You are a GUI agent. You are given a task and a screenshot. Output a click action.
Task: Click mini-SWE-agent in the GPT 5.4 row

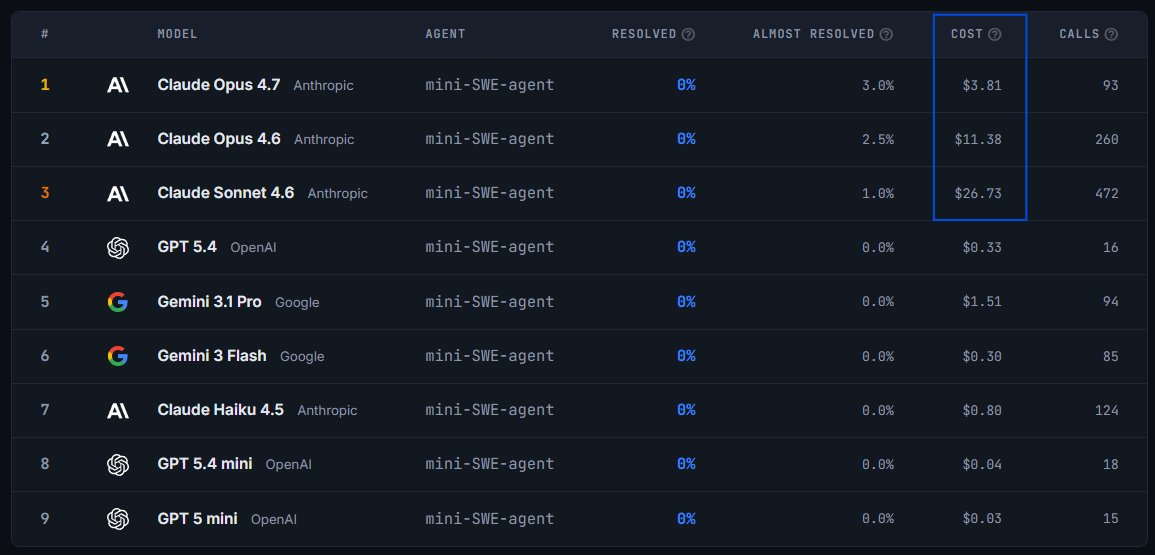point(490,247)
